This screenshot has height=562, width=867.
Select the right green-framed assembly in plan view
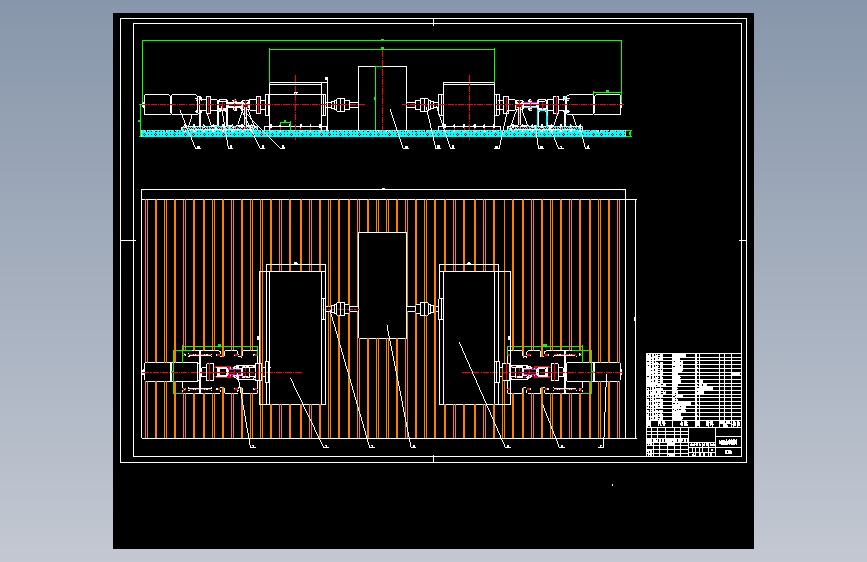pos(550,370)
